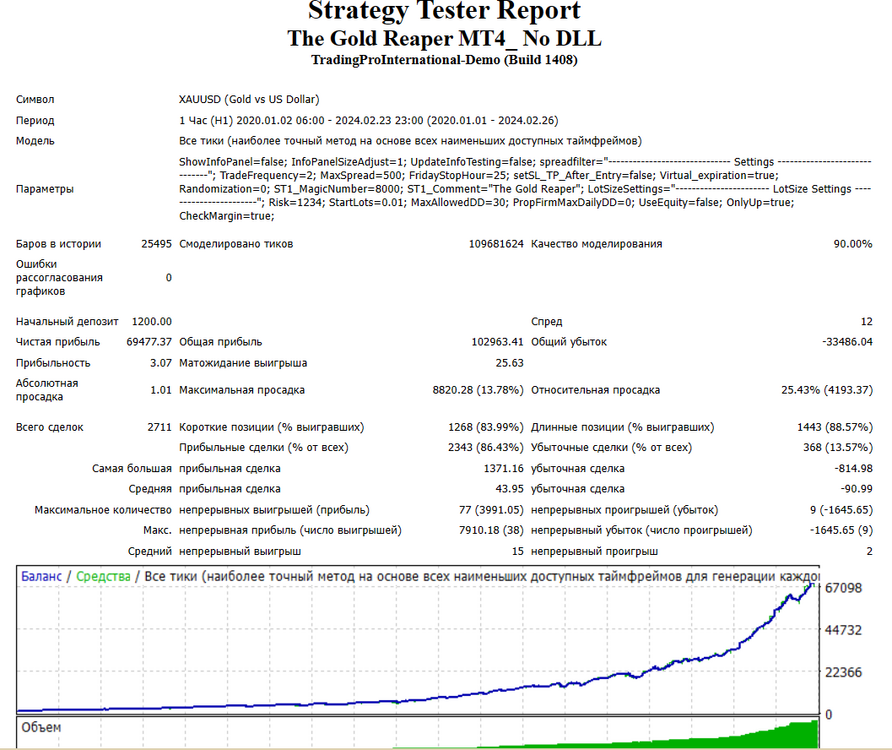Select the profit factor value 3.07
The image size is (892, 750).
click(161, 363)
